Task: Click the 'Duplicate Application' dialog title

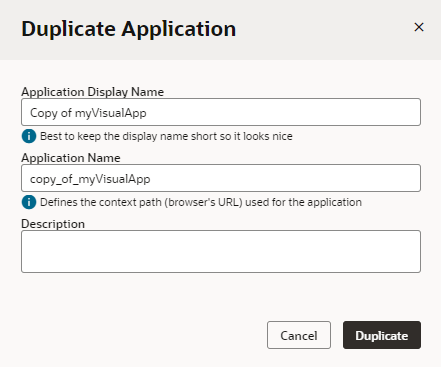Action: [129, 29]
